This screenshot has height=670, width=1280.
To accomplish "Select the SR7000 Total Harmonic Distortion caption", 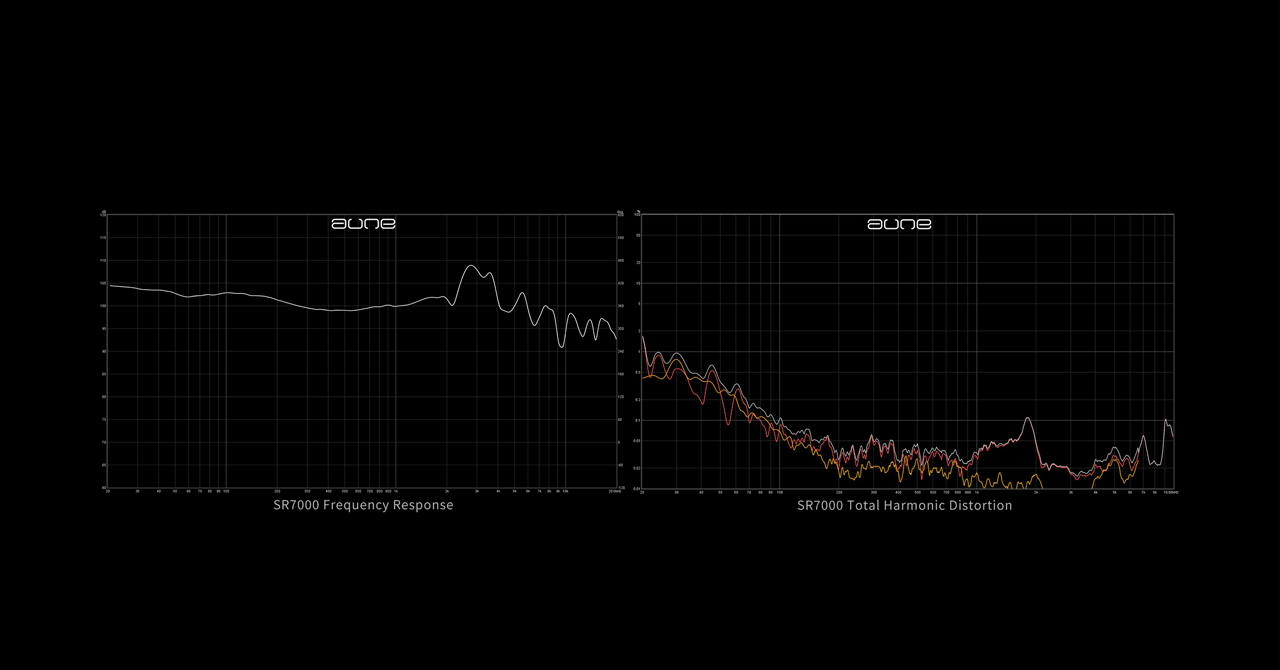I will 904,505.
